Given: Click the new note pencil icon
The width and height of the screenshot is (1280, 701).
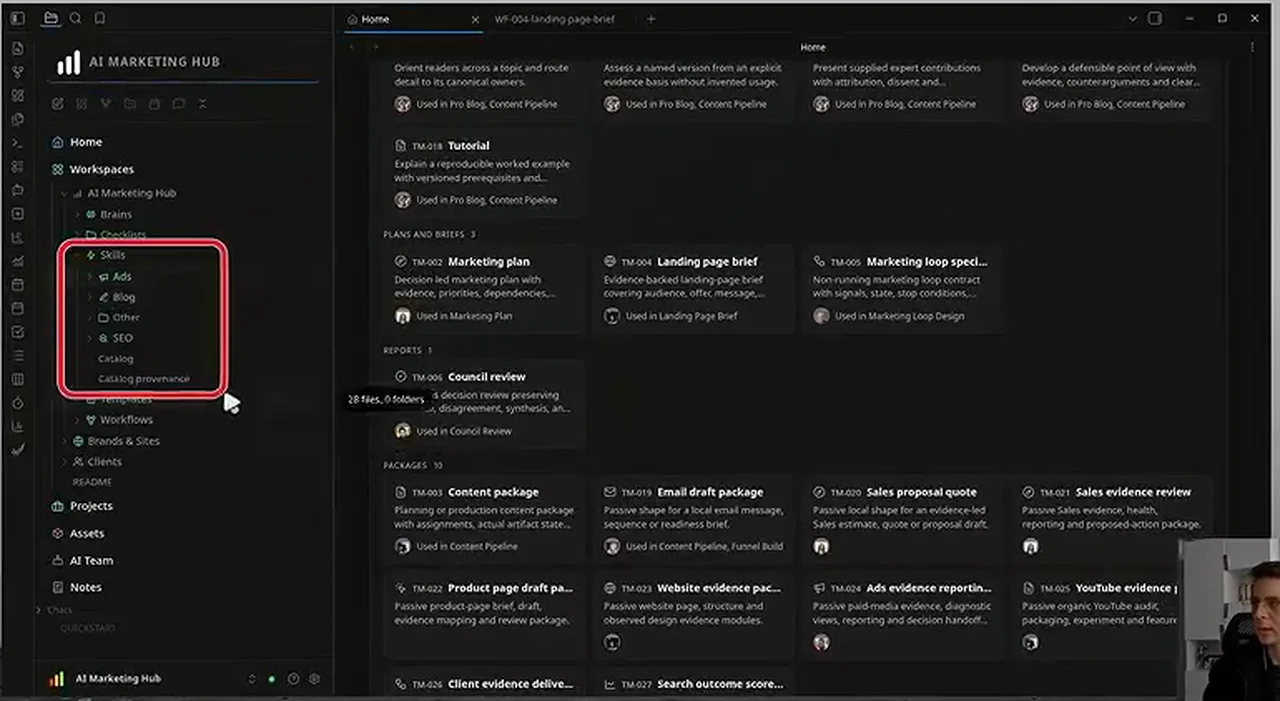Looking at the screenshot, I should point(57,104).
